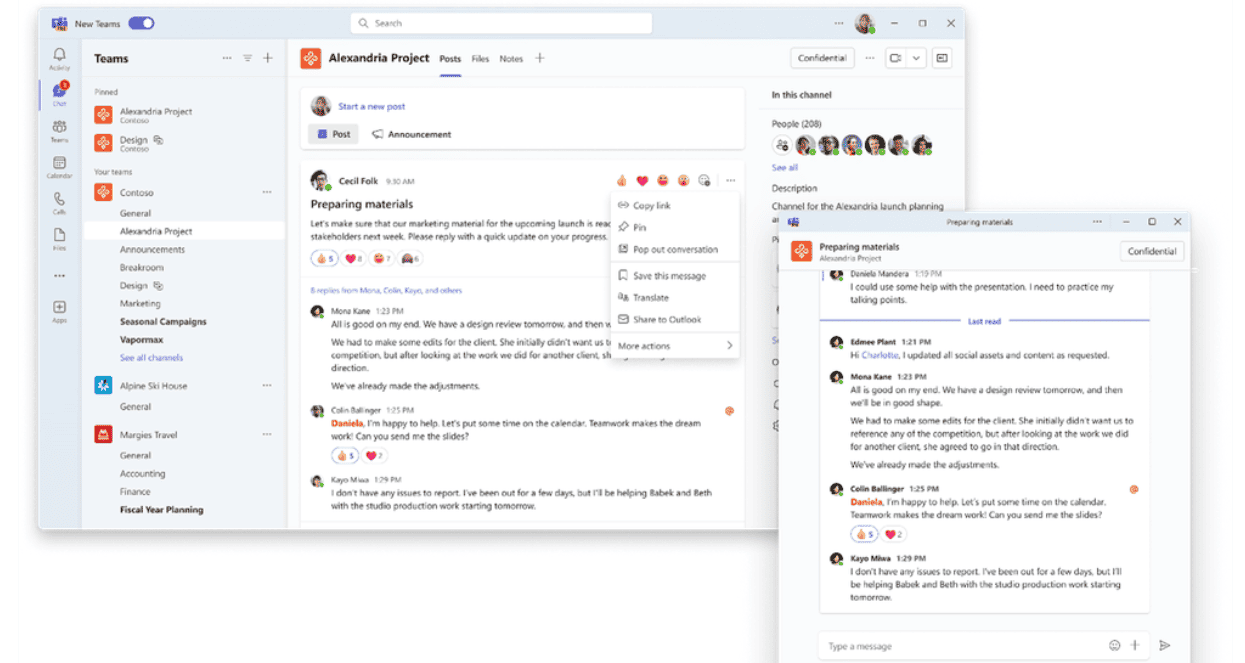Open the Seasonal Campaigns channel
1245x663 pixels.
pyautogui.click(x=163, y=322)
